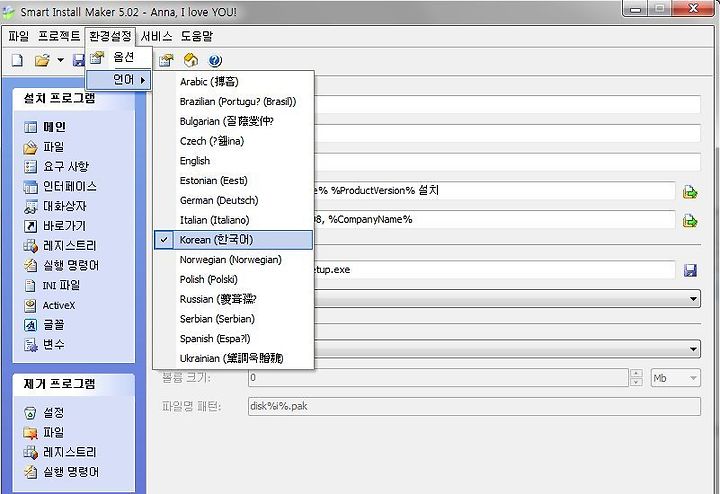Open the combo box above 볼륨 크기 field
Viewport: 720px width, 494px height.
(693, 349)
